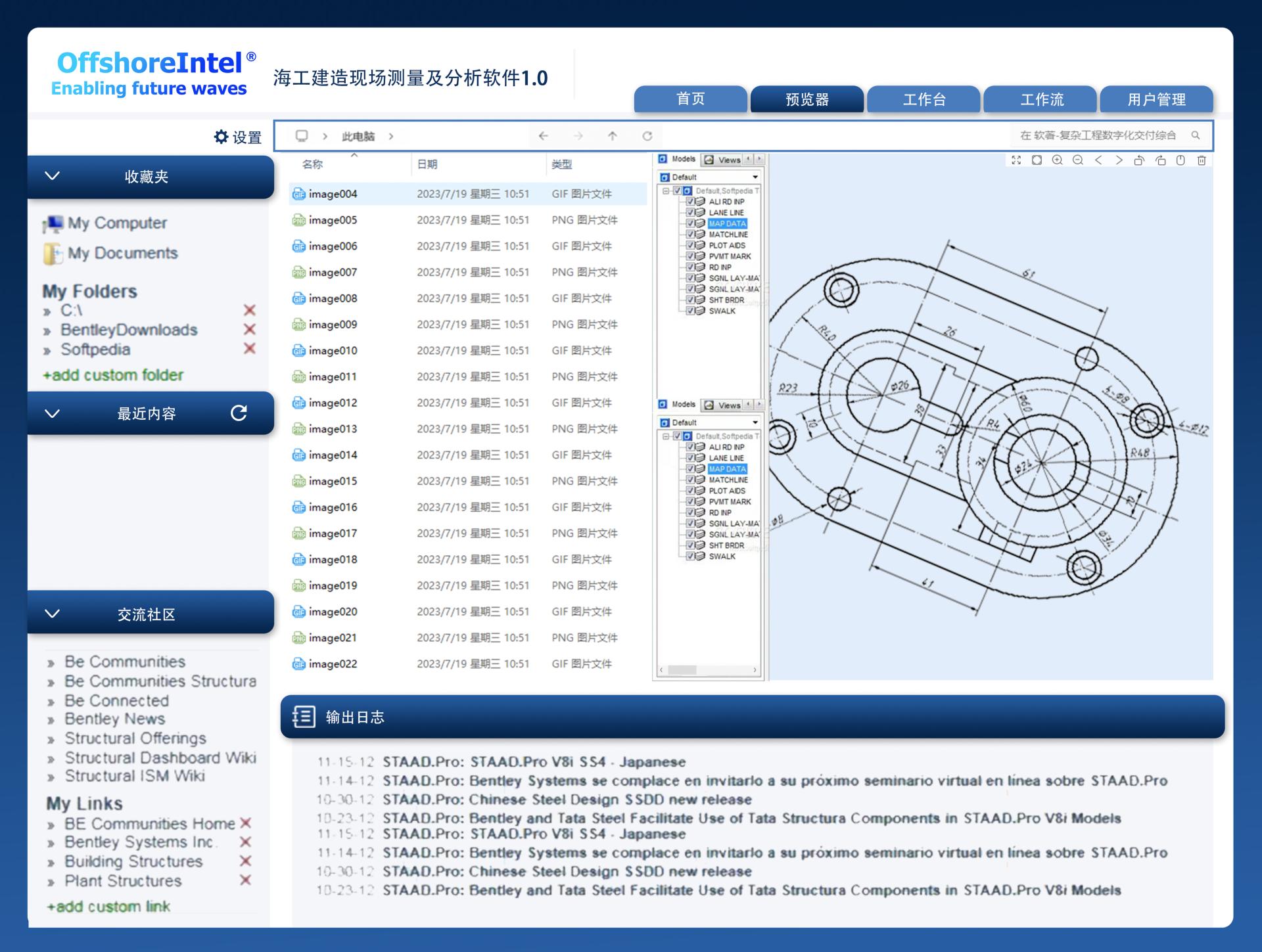Viewport: 1262px width, 952px height.
Task: Click the chevron after 此电脑 in the address path
Action: [x=391, y=136]
